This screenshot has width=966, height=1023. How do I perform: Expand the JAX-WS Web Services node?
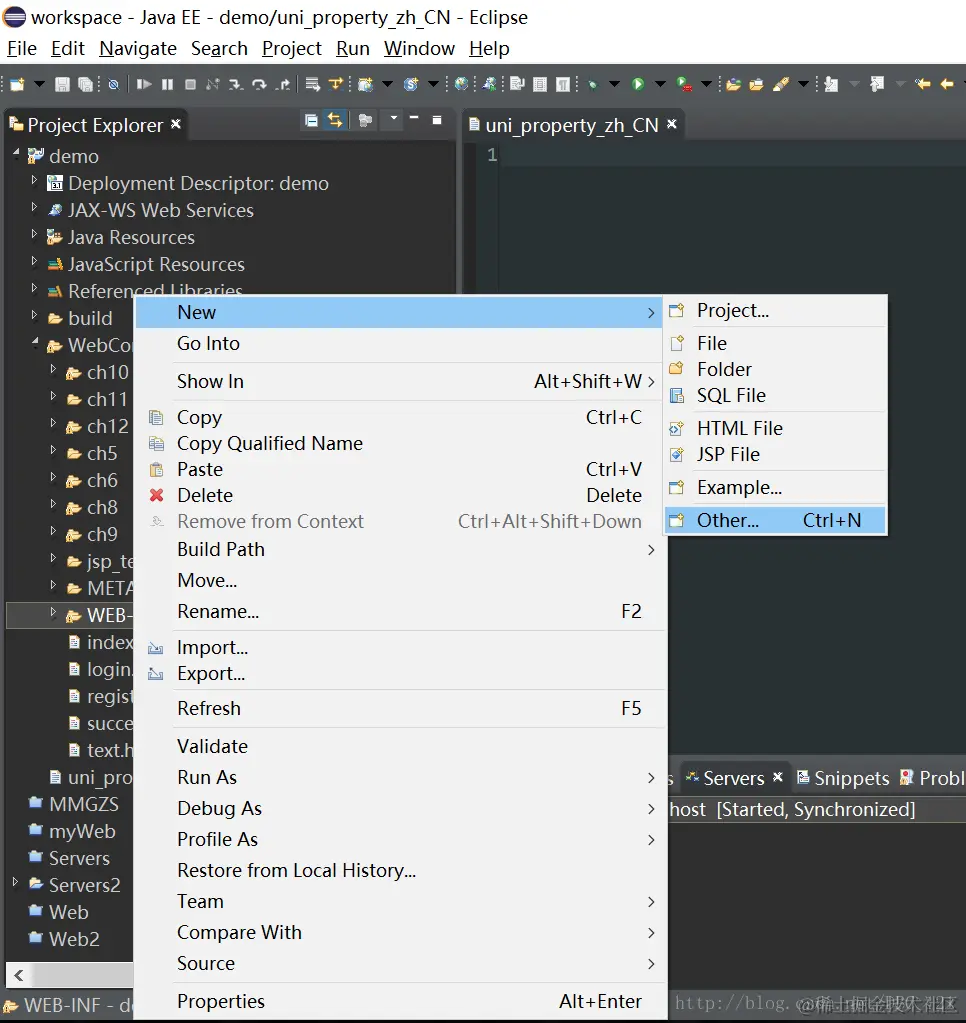click(34, 207)
